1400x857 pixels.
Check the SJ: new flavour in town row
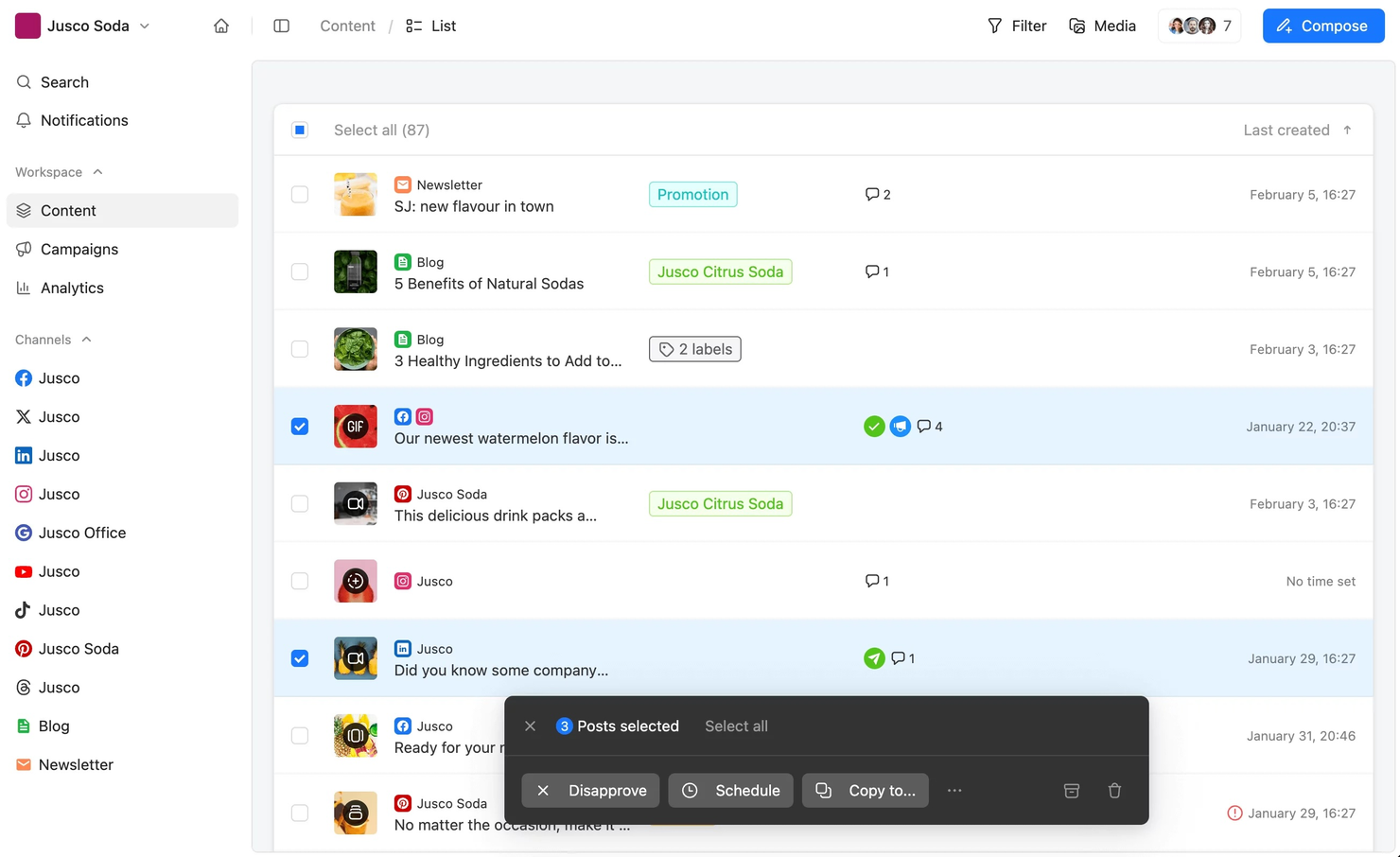(x=300, y=195)
